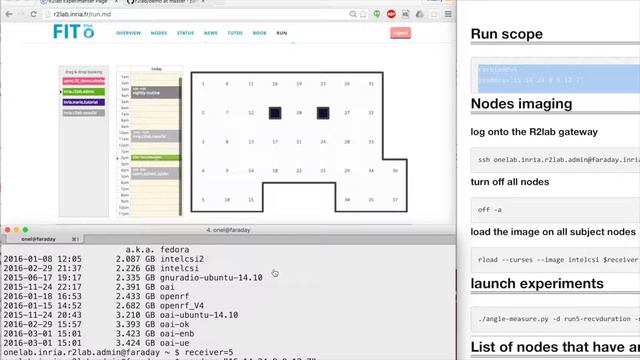Click the magnifier icon in the address bar
Screen dimensions: 640x360
[x=353, y=14]
